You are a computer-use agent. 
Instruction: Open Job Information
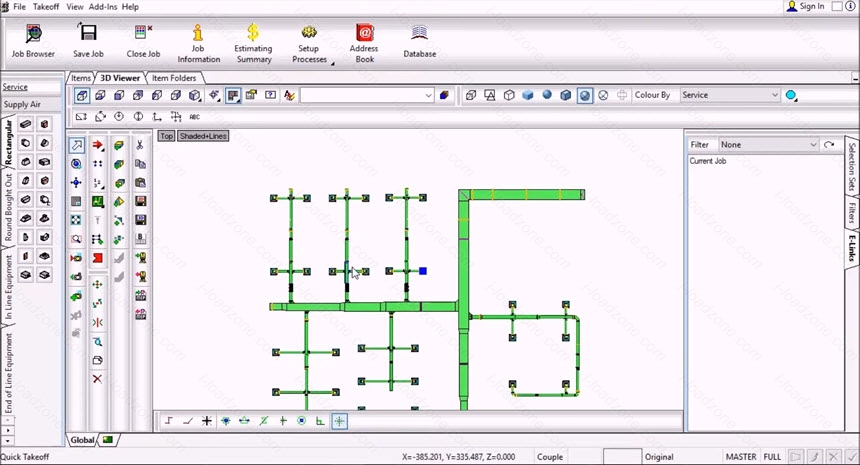[x=198, y=43]
